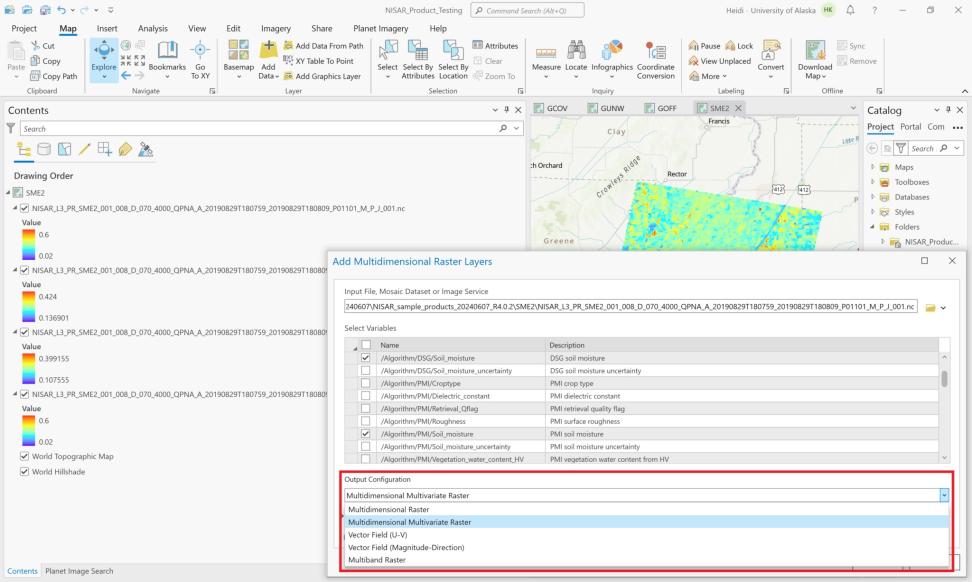Open Planet Image Search pane tab

(79, 571)
